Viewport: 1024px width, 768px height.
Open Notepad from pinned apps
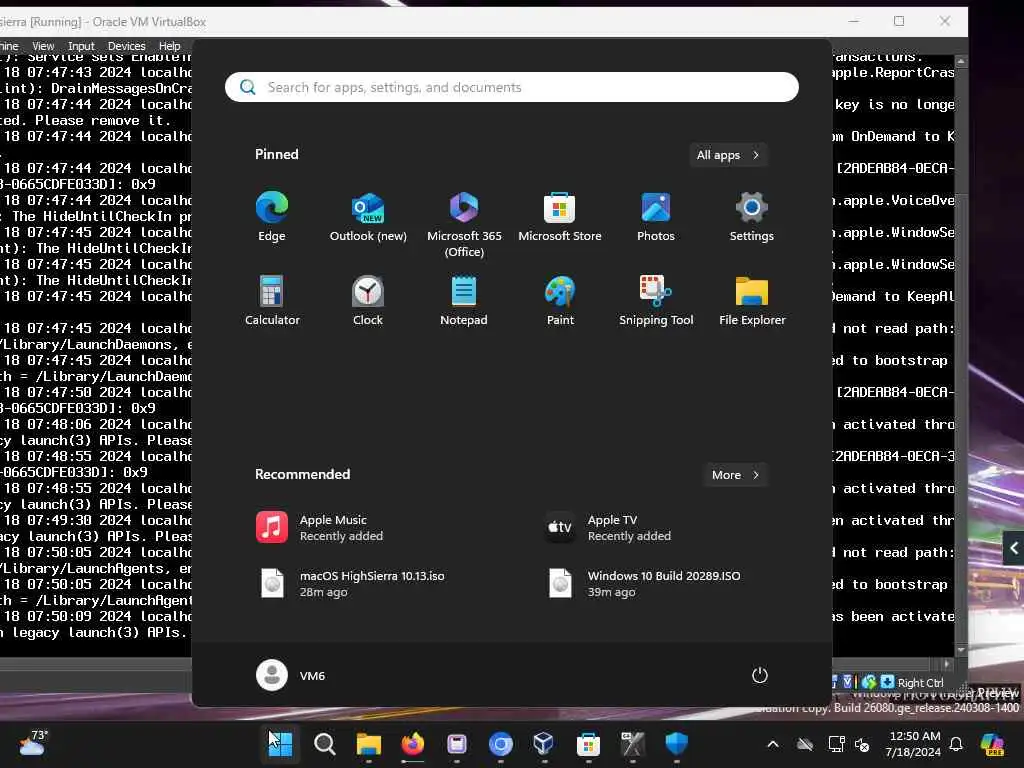[464, 300]
